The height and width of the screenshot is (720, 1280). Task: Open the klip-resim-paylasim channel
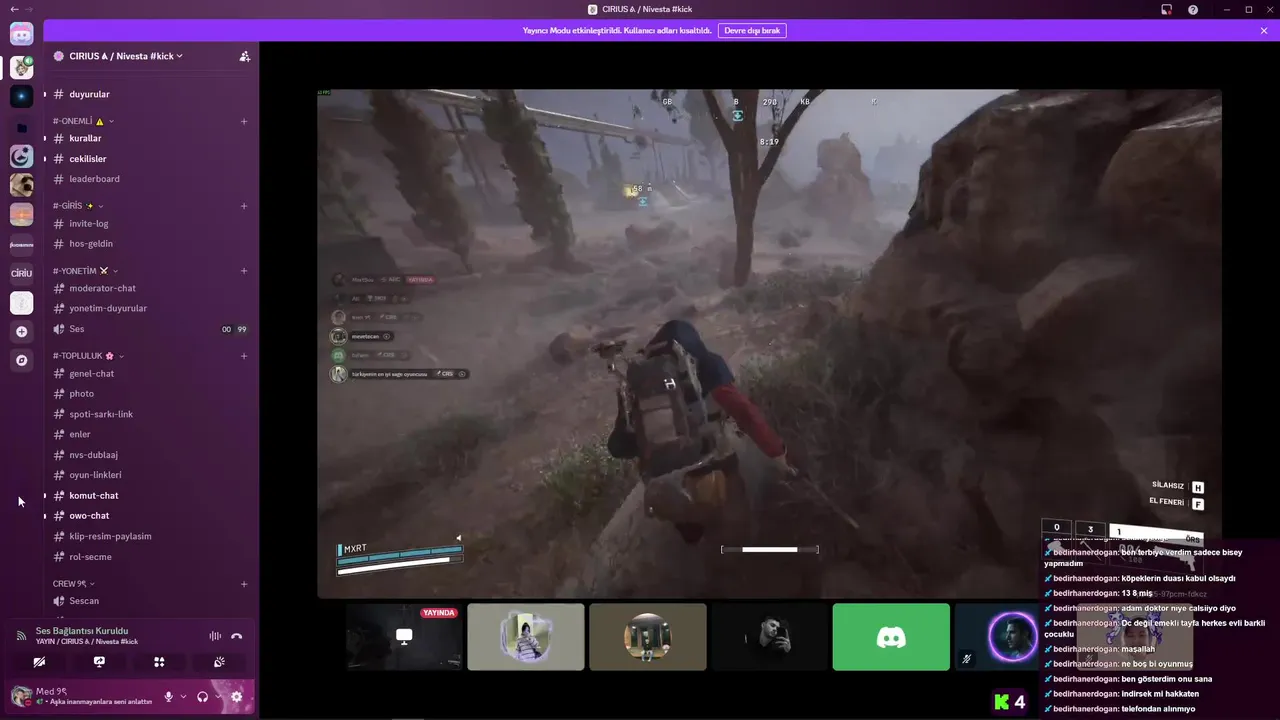click(150, 536)
